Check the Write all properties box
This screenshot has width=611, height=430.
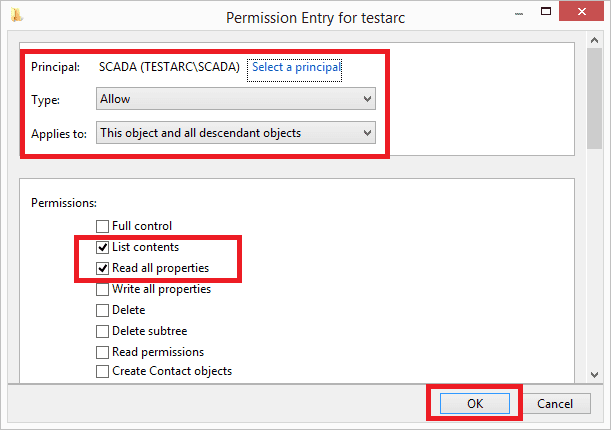pos(103,289)
